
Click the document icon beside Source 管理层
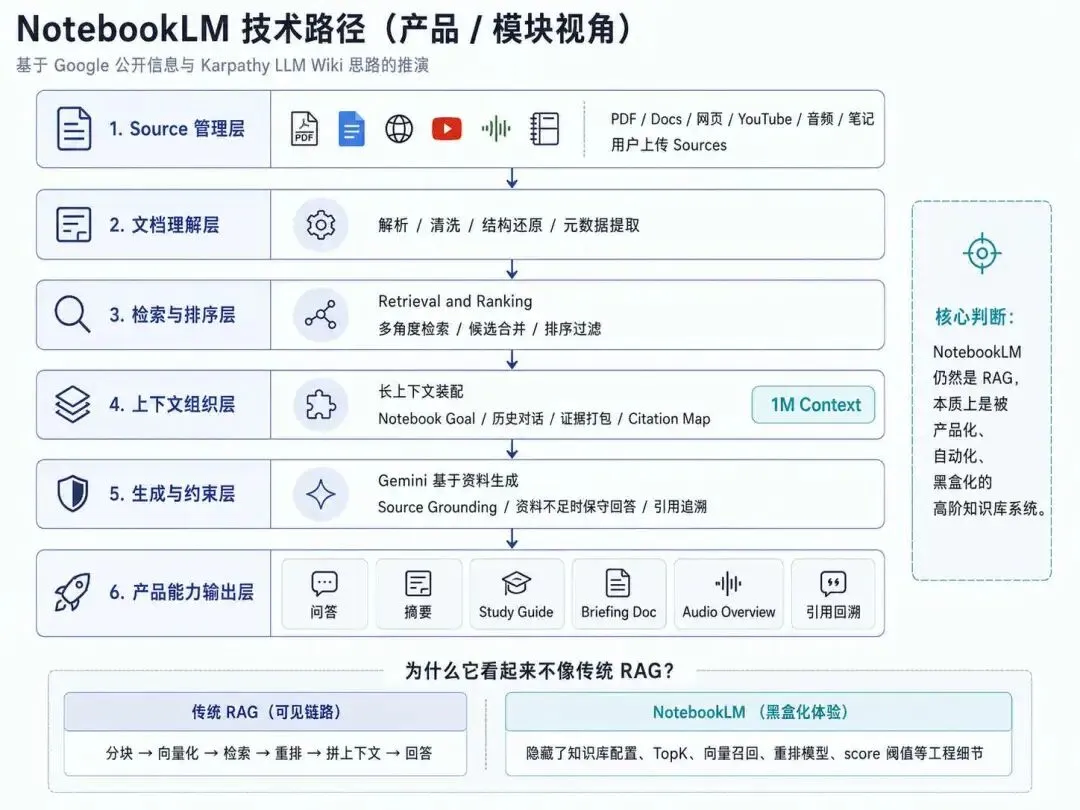point(74,129)
